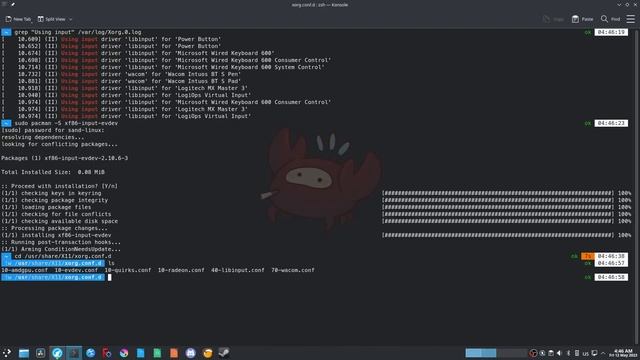This screenshot has width=640, height=360.
Task: Click the 04:46:19 timestamp
Action: [611, 32]
